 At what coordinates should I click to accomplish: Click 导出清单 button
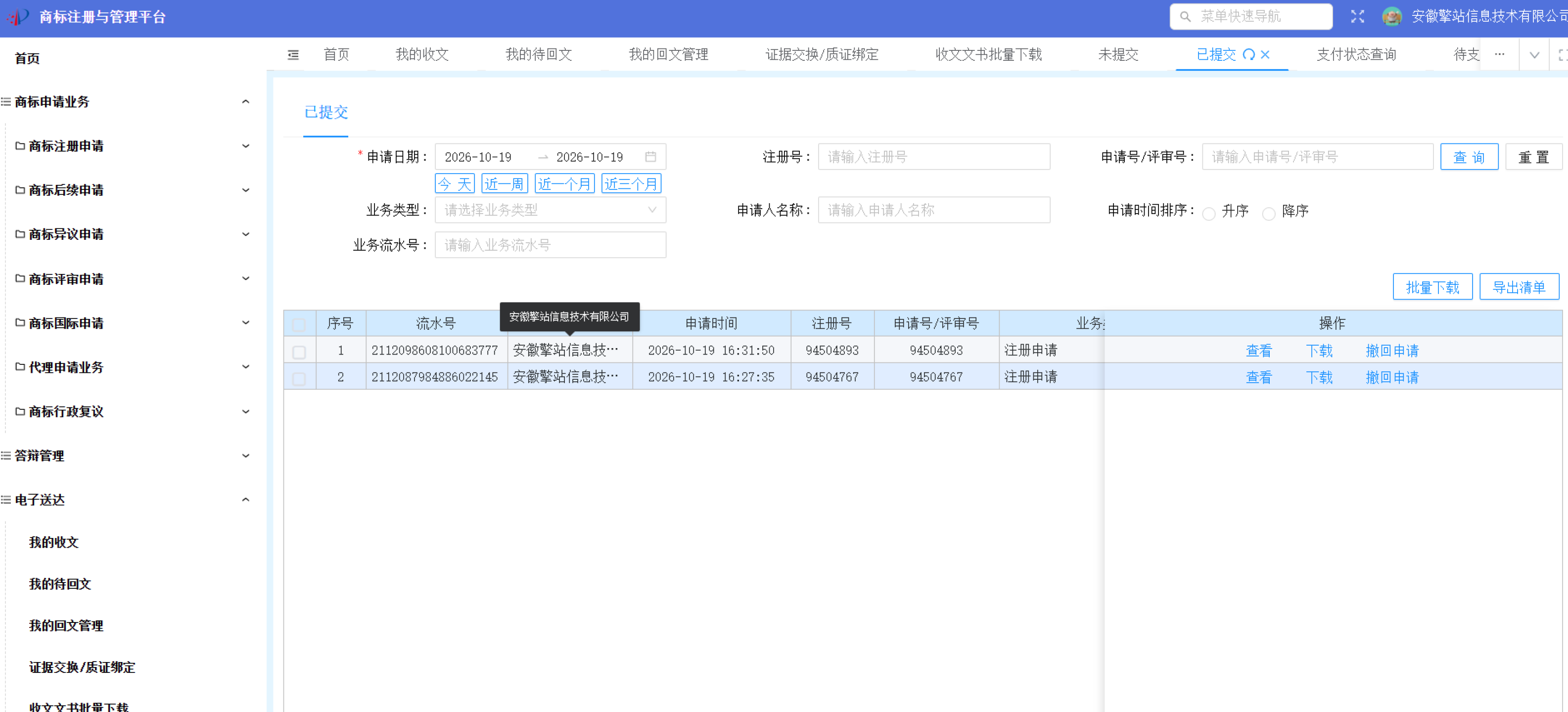pyautogui.click(x=1519, y=287)
